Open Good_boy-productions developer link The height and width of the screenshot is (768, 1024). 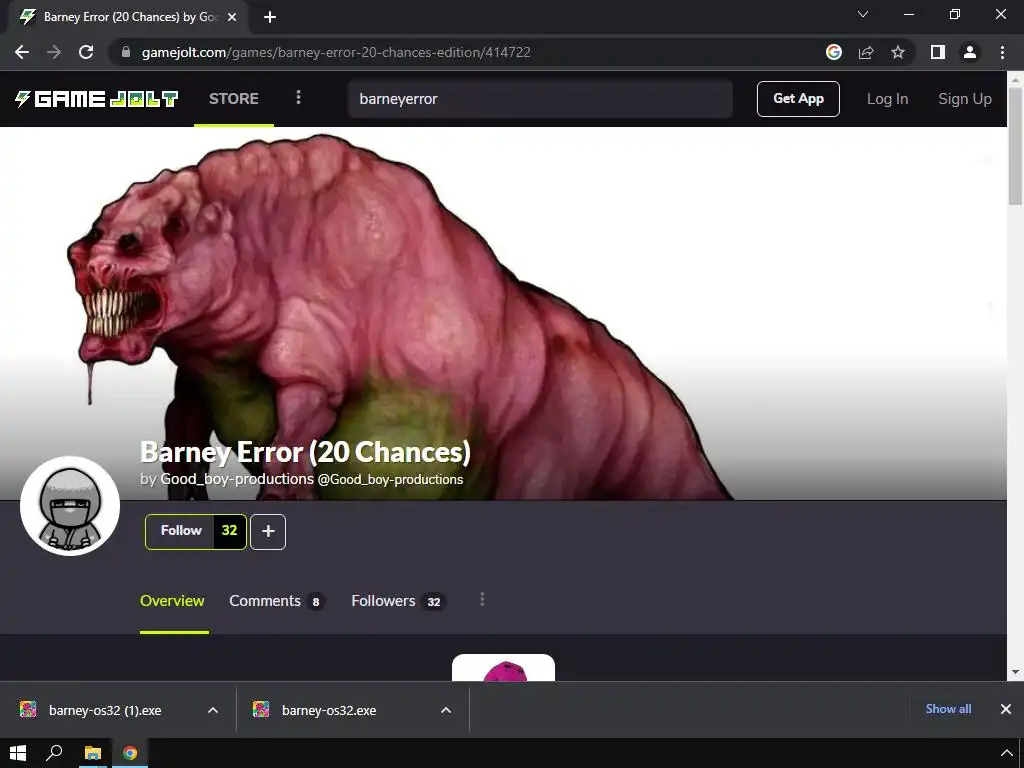[x=237, y=479]
